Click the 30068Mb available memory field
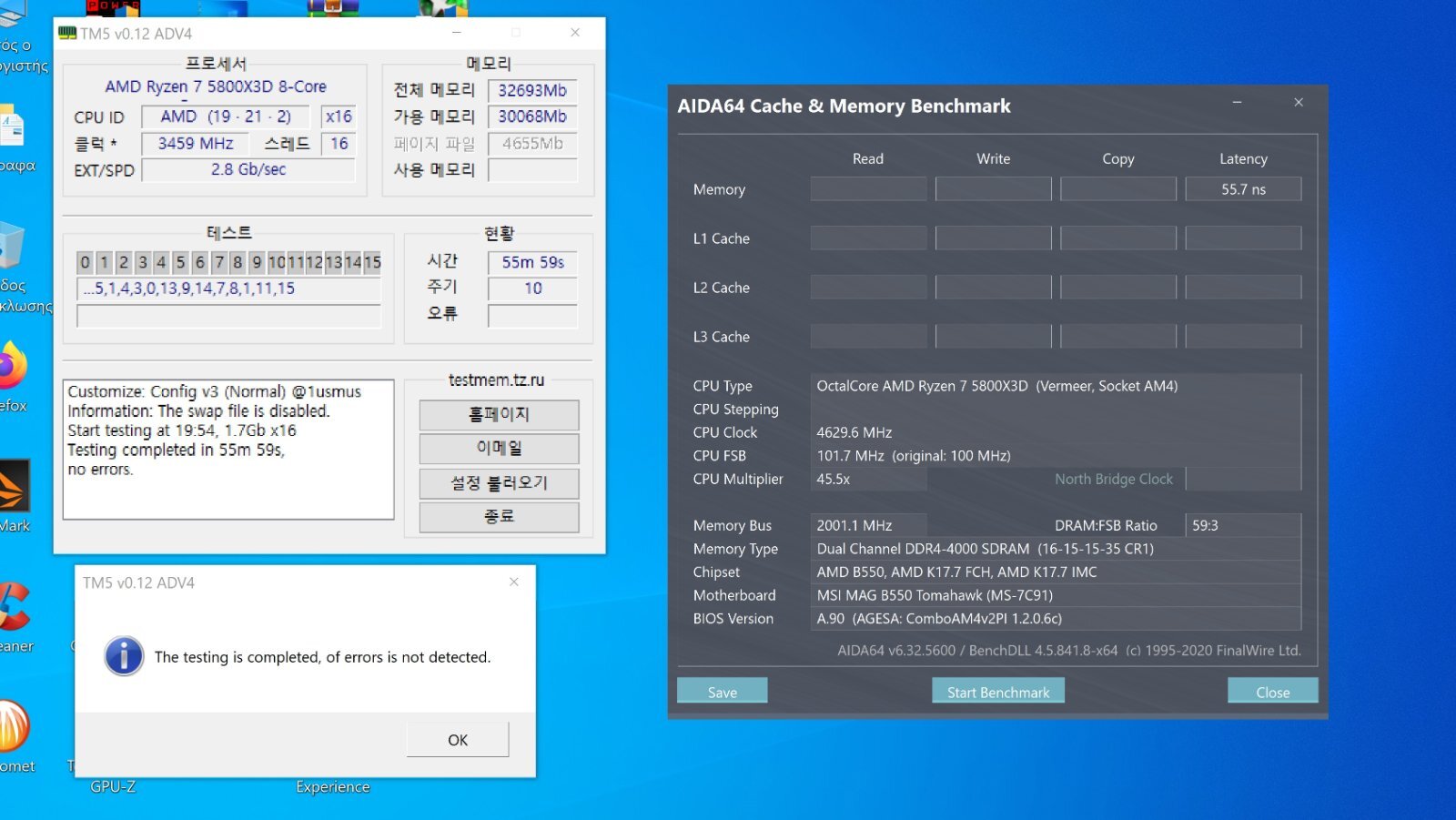The image size is (1456, 820). (532, 116)
